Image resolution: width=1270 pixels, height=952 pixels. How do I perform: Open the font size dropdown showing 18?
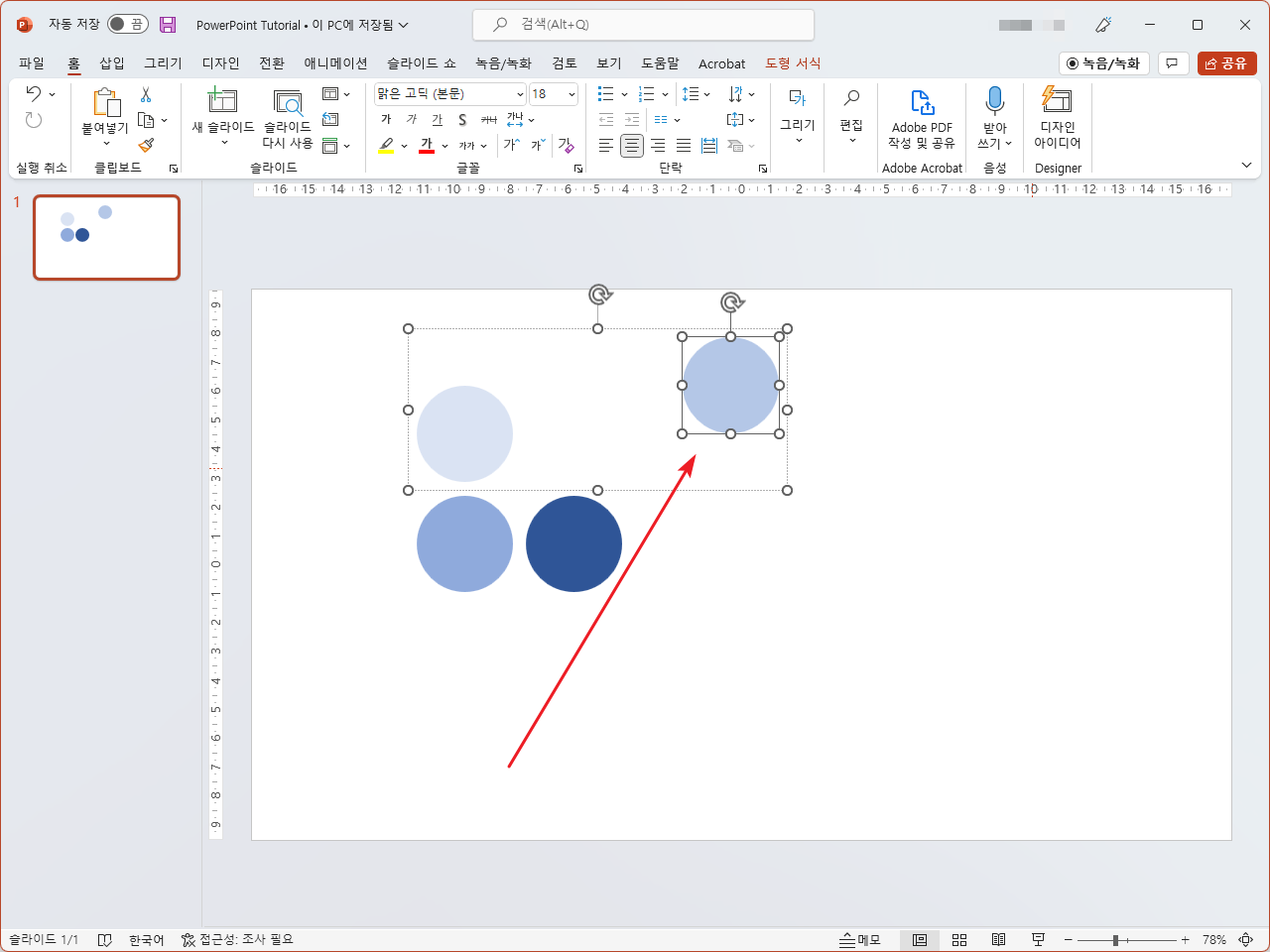coord(572,94)
